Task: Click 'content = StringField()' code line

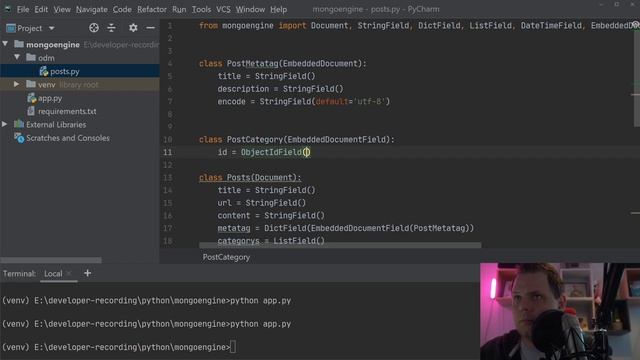Action: (x=271, y=216)
